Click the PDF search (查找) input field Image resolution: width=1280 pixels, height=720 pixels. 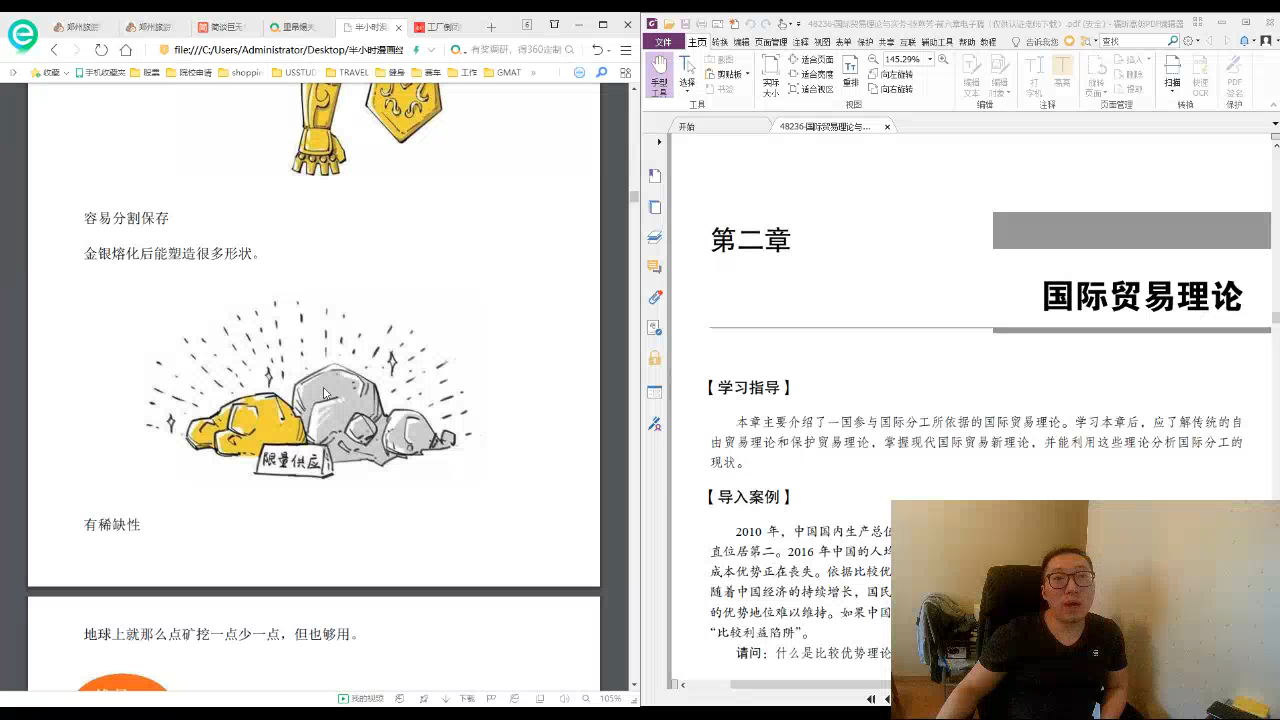(1132, 41)
